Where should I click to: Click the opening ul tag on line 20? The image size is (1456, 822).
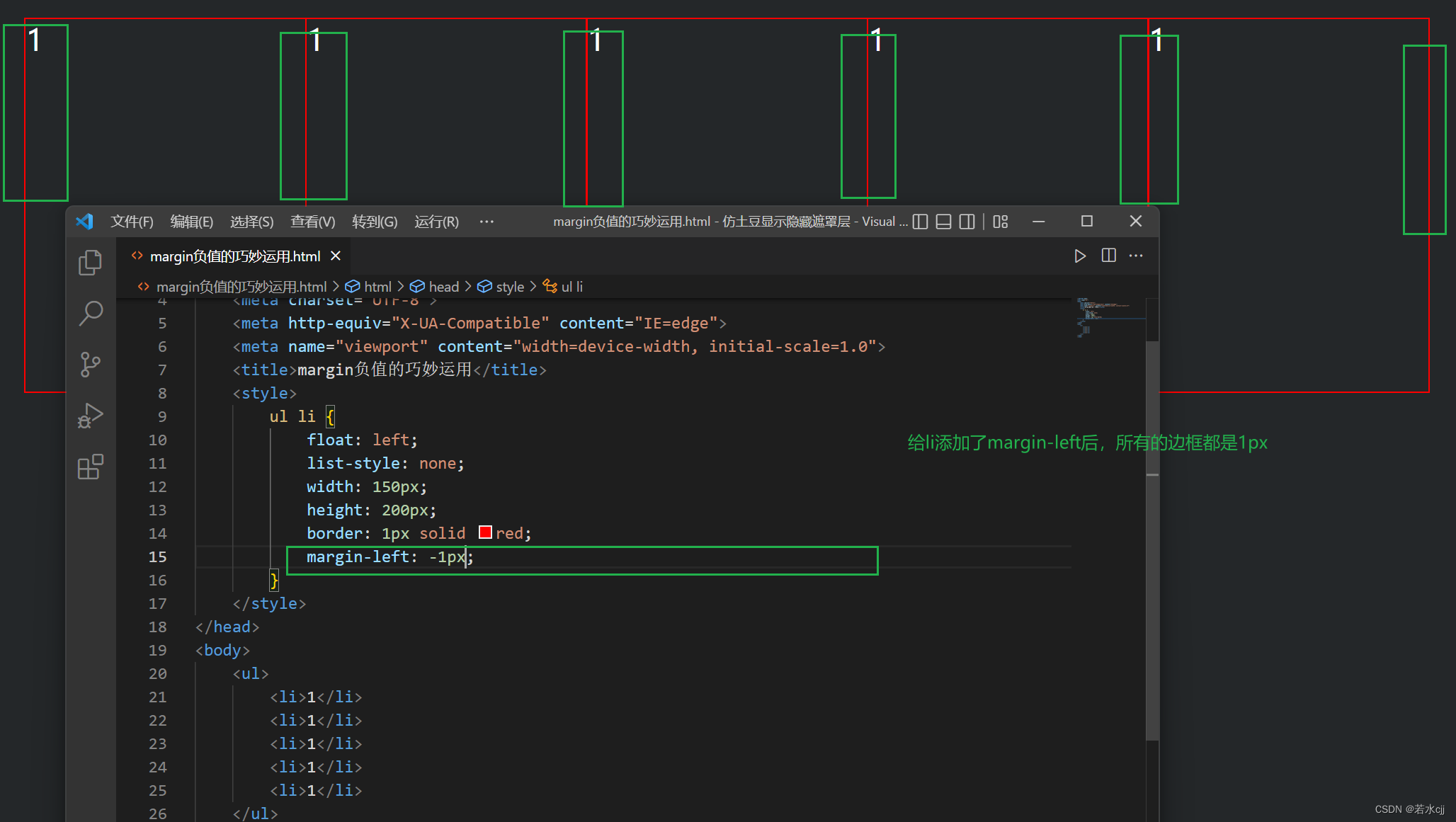(251, 674)
